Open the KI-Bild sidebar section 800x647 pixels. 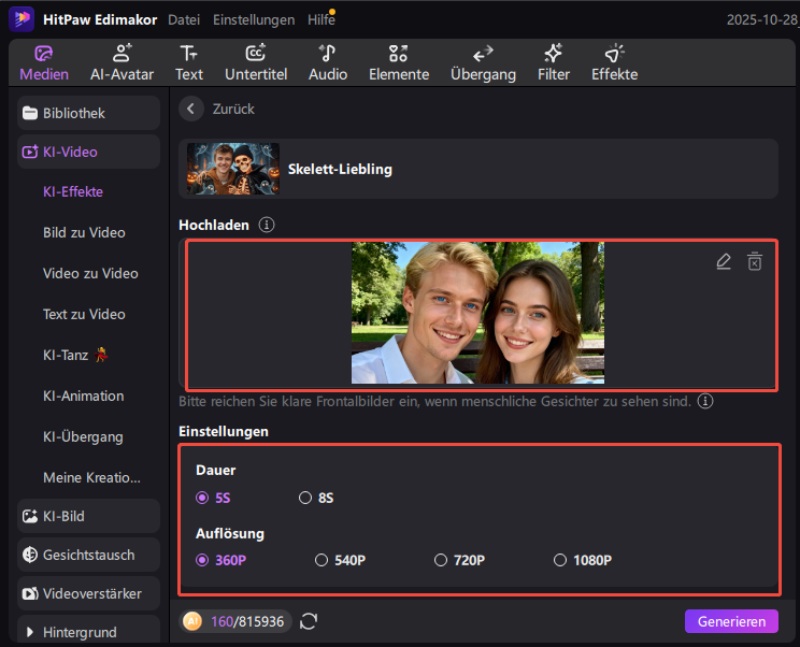coord(88,516)
